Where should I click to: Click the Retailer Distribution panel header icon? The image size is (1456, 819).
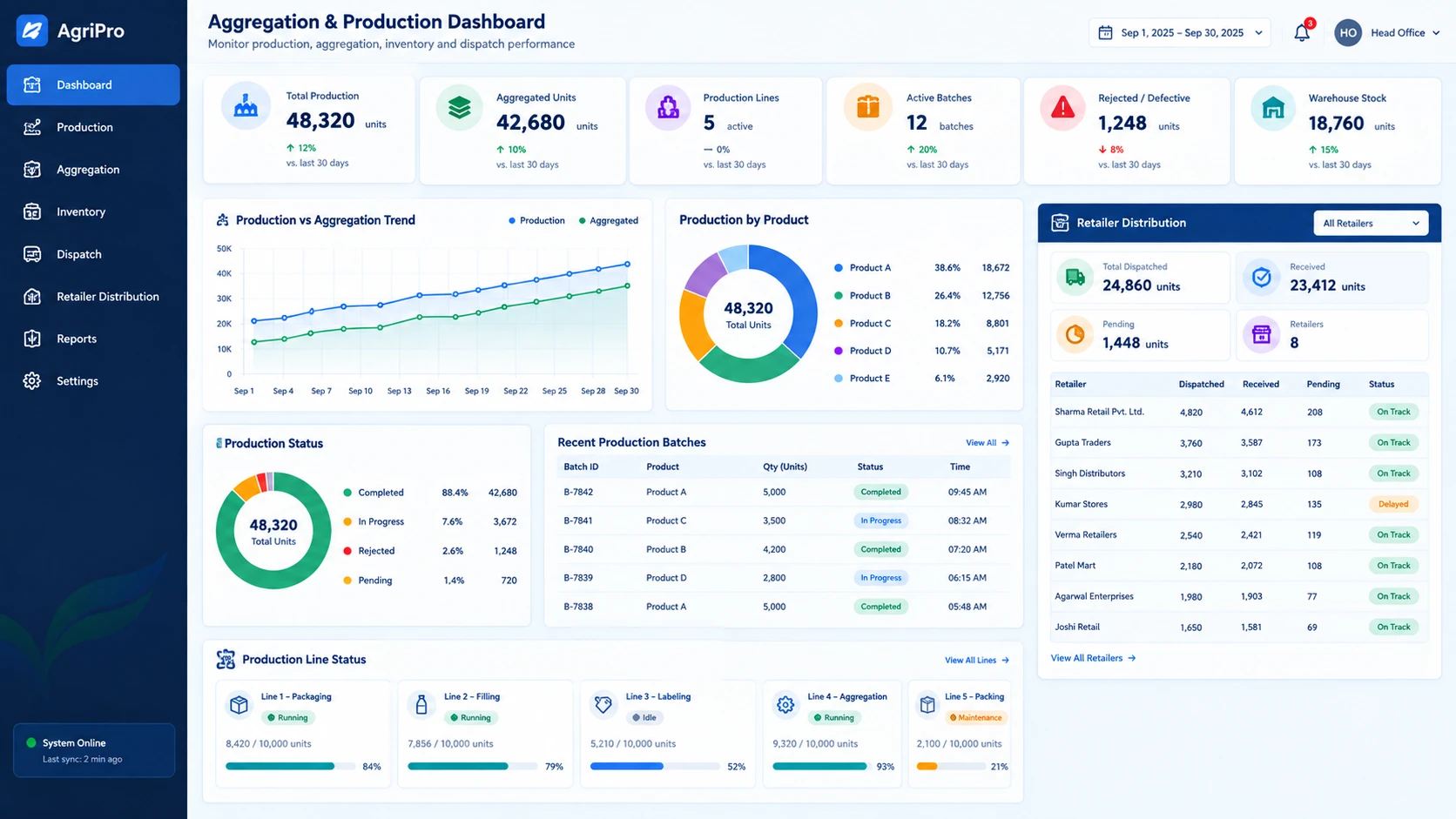[1060, 223]
